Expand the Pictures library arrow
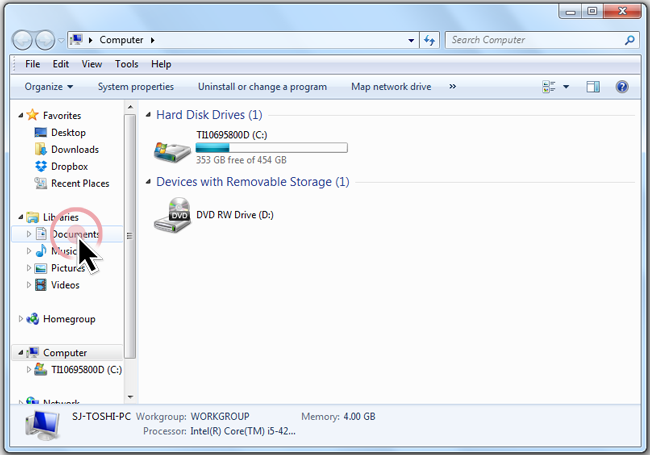 click(29, 268)
